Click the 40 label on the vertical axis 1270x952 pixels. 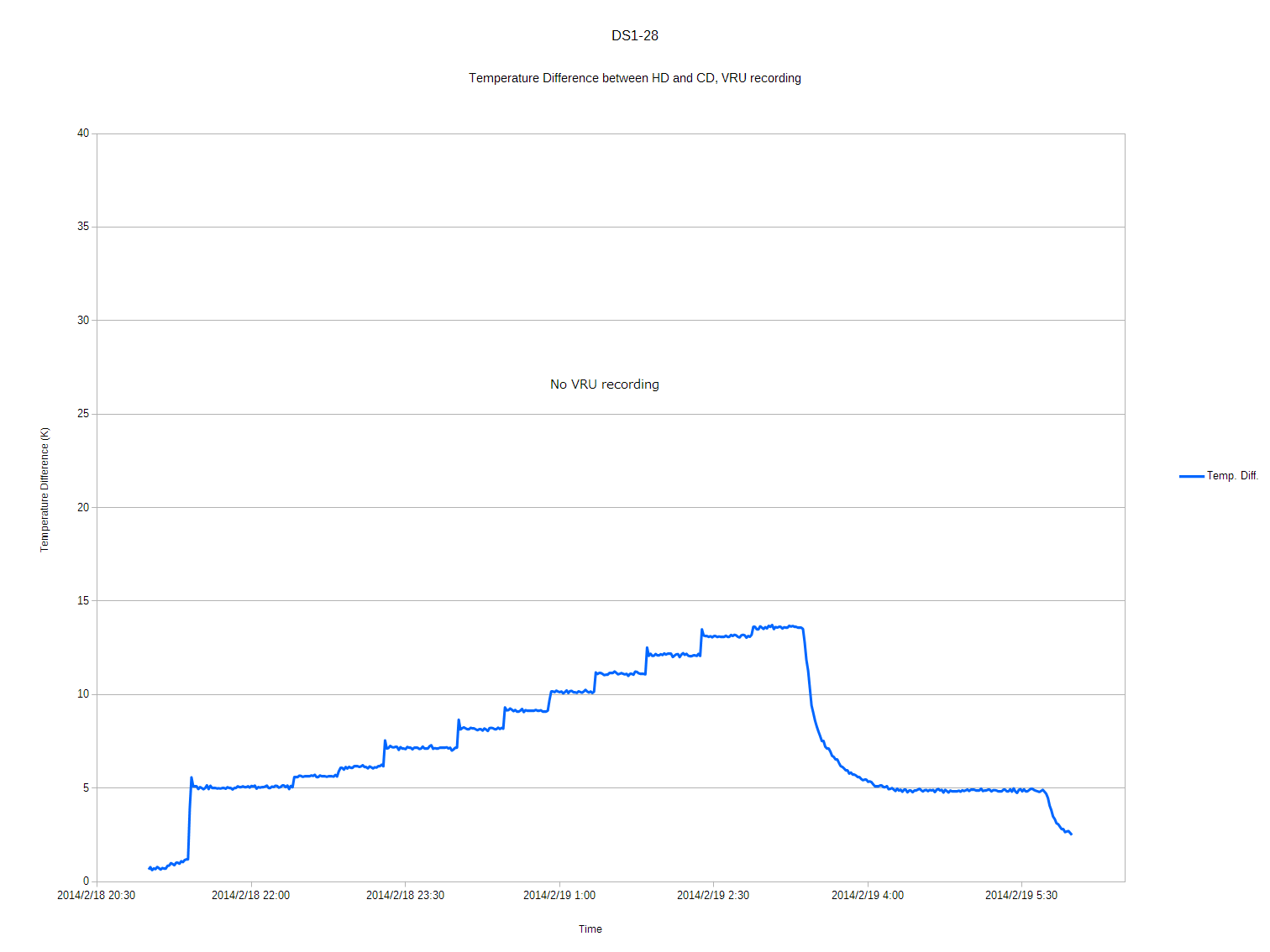click(x=83, y=133)
